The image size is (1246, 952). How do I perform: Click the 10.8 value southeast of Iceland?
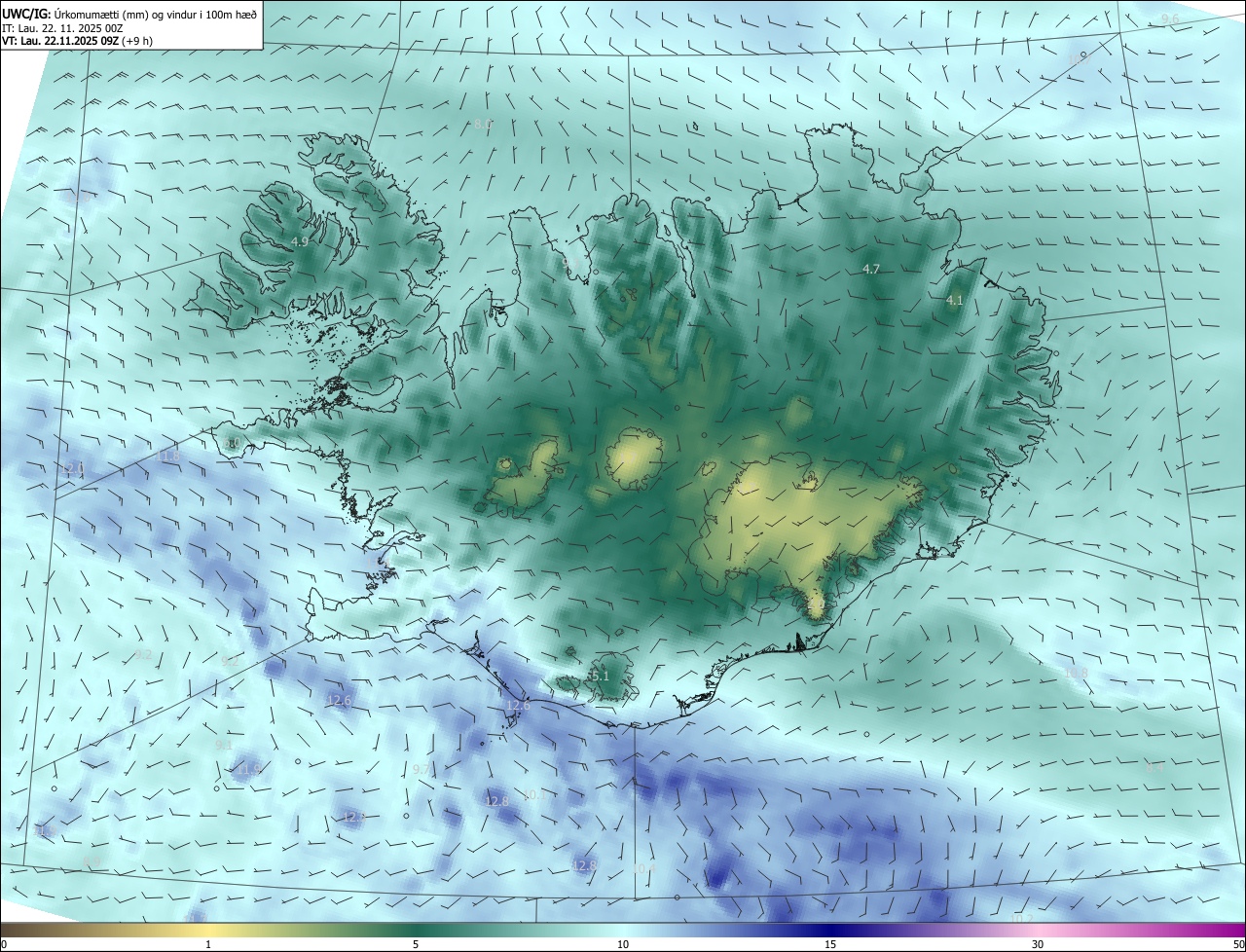pyautogui.click(x=1076, y=673)
